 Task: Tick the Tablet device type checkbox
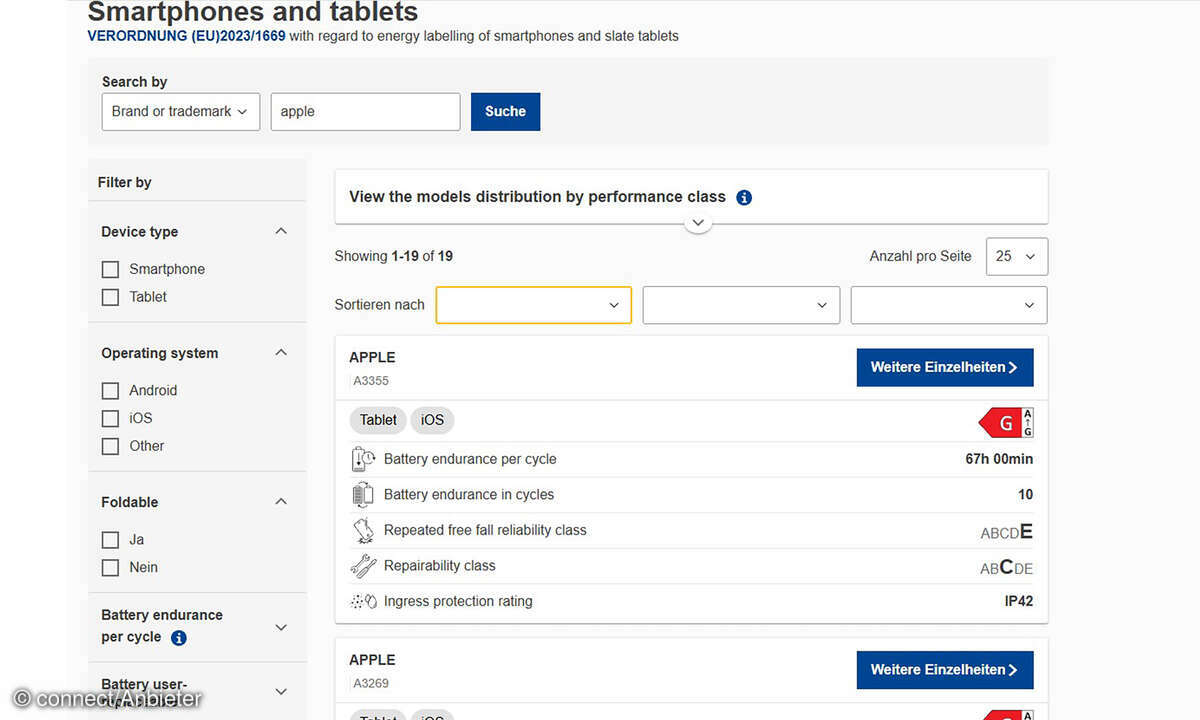110,297
